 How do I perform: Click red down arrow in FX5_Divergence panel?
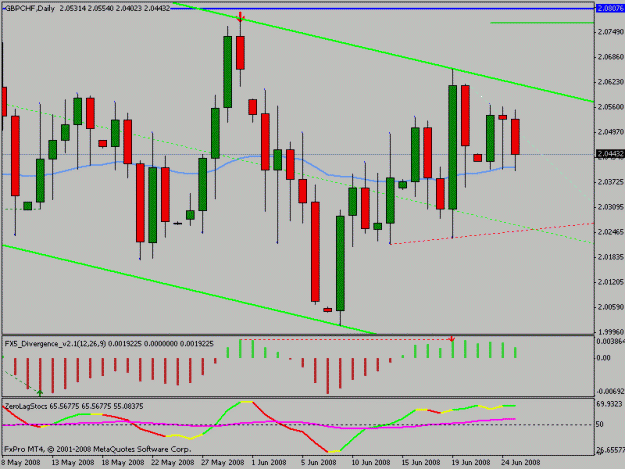452,339
